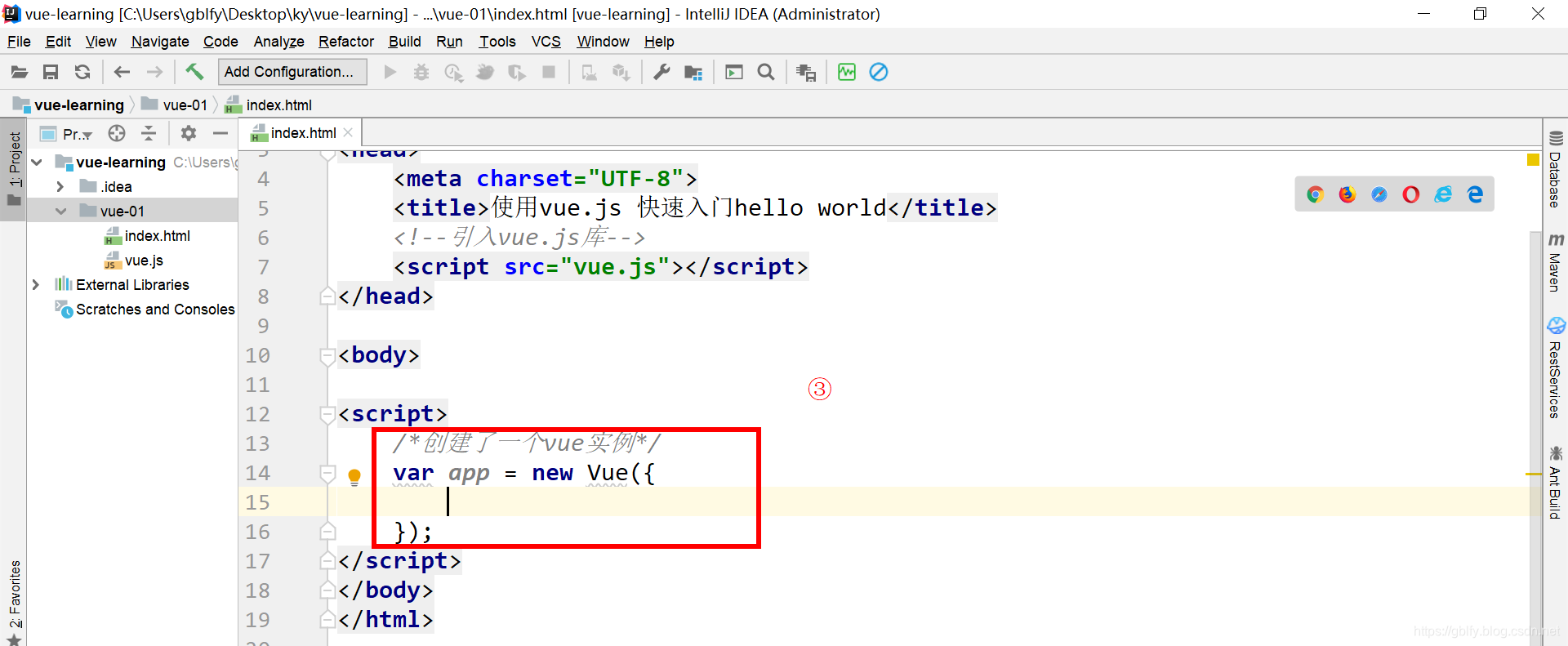Fold the body tag on line 10
Viewport: 1568px width, 646px height.
point(327,355)
